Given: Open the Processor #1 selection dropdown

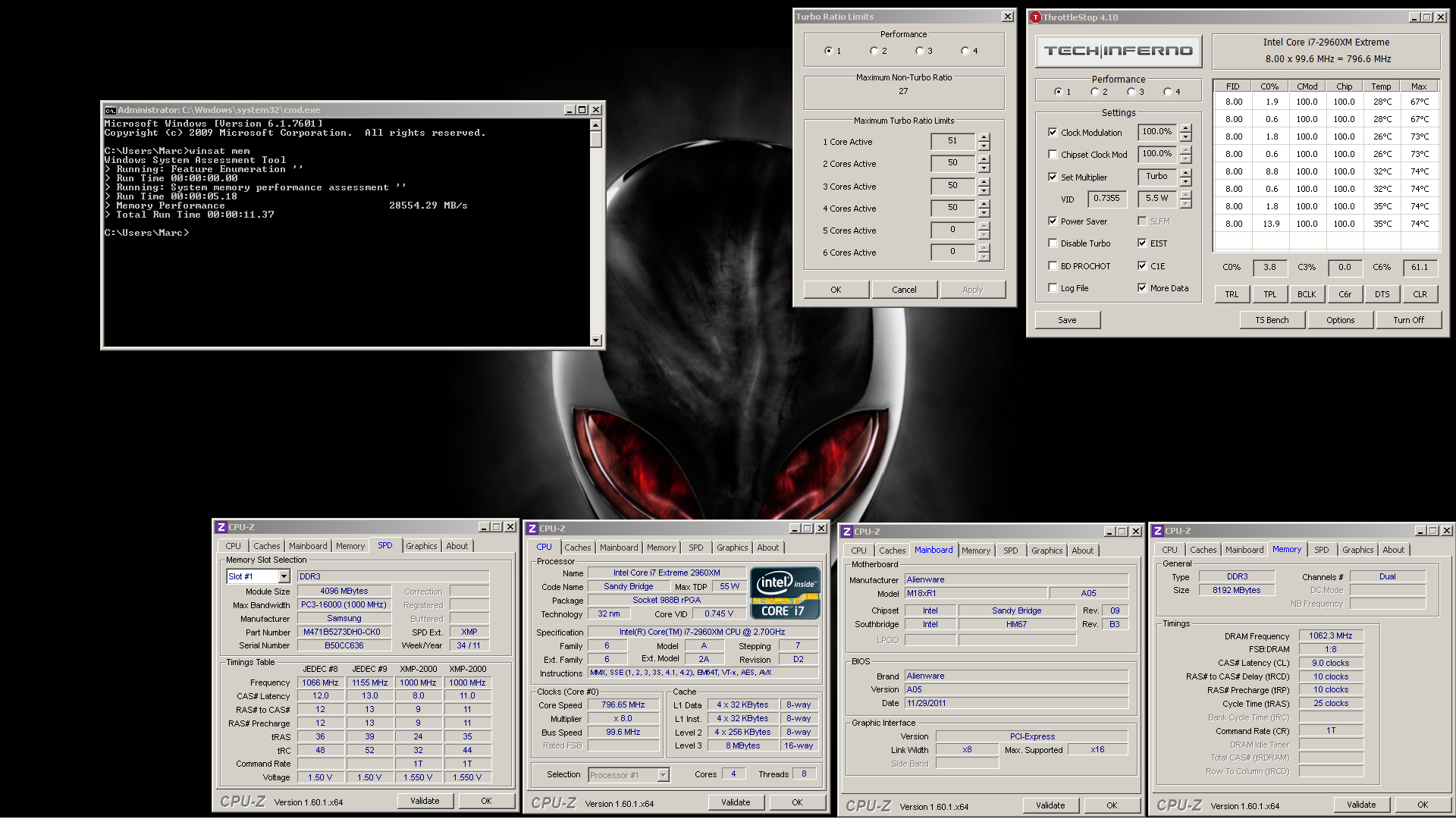Looking at the screenshot, I should click(664, 774).
